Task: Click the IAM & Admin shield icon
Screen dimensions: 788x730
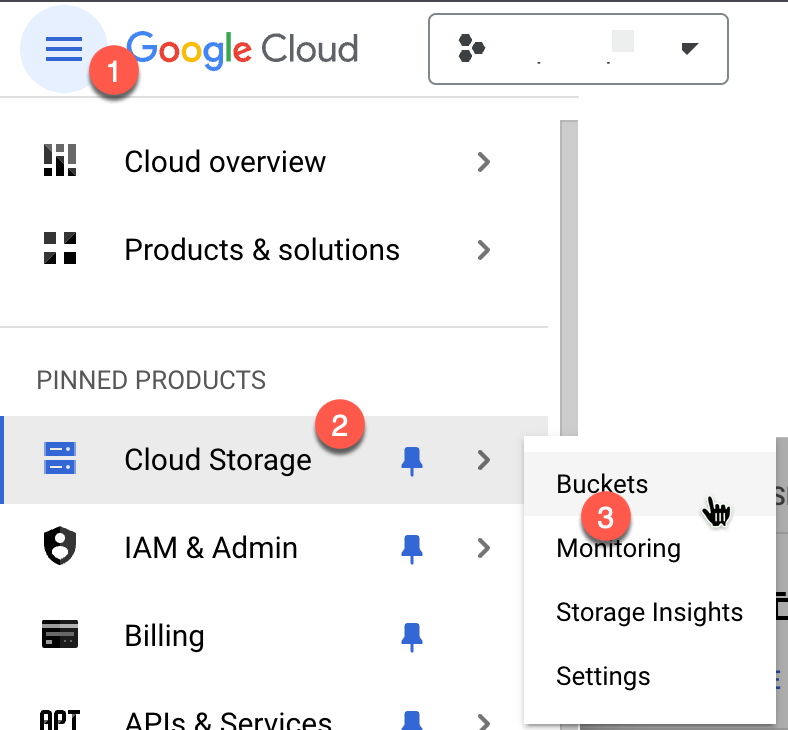Action: pos(60,547)
